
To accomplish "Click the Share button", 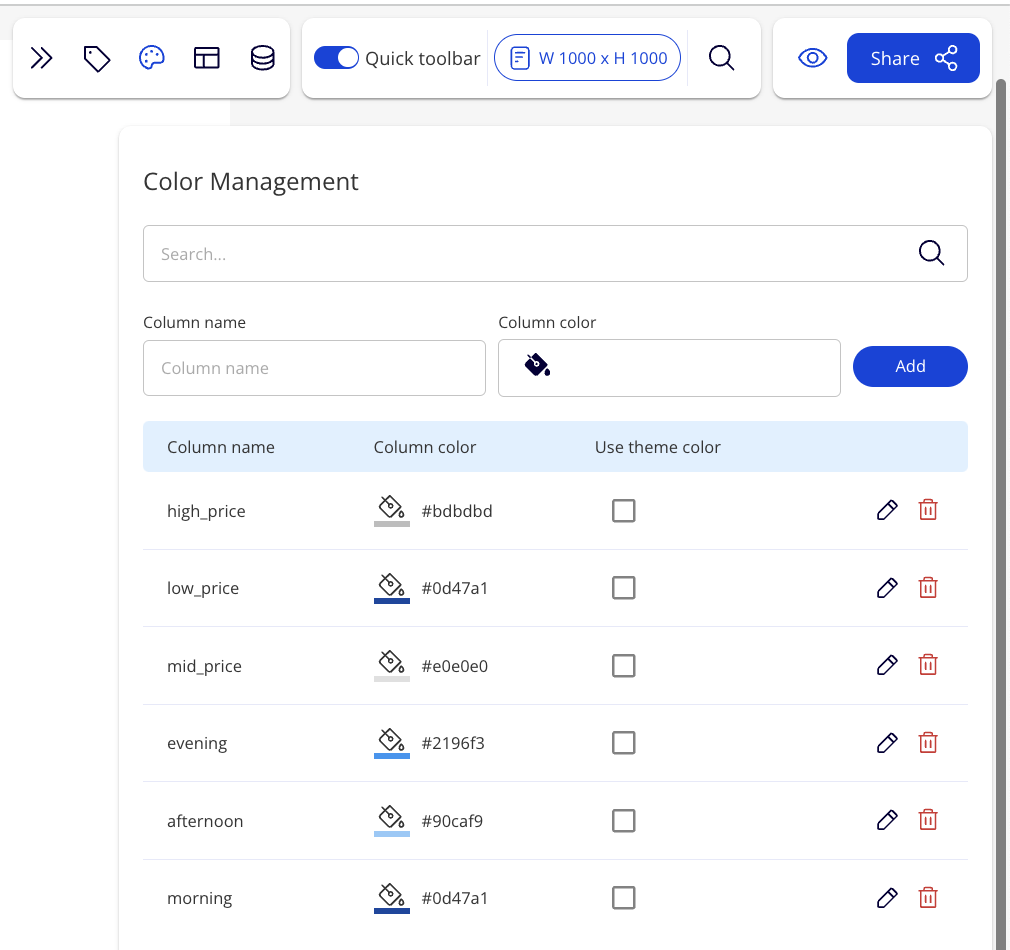I will coord(912,58).
